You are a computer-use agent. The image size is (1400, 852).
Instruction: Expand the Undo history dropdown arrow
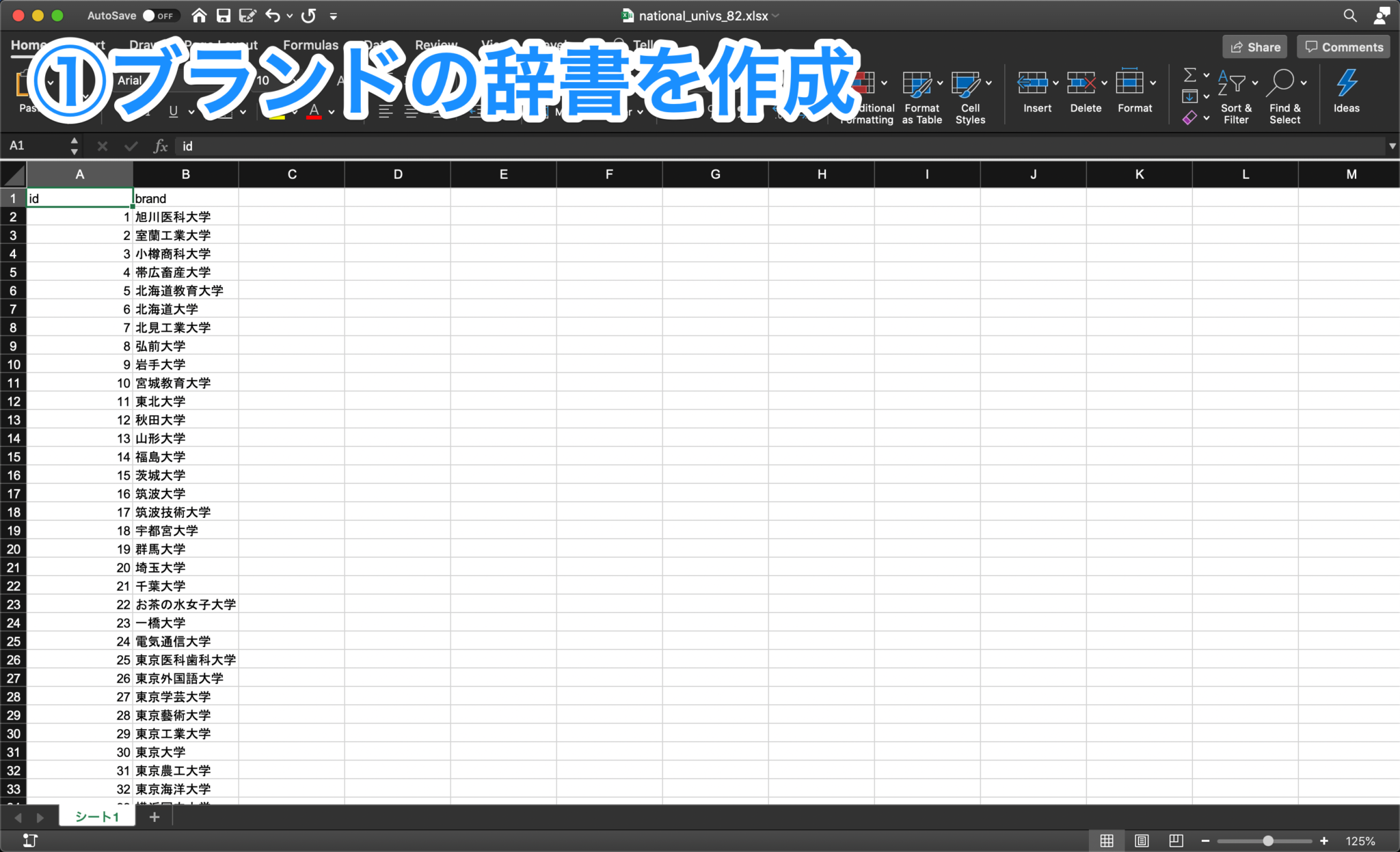290,16
